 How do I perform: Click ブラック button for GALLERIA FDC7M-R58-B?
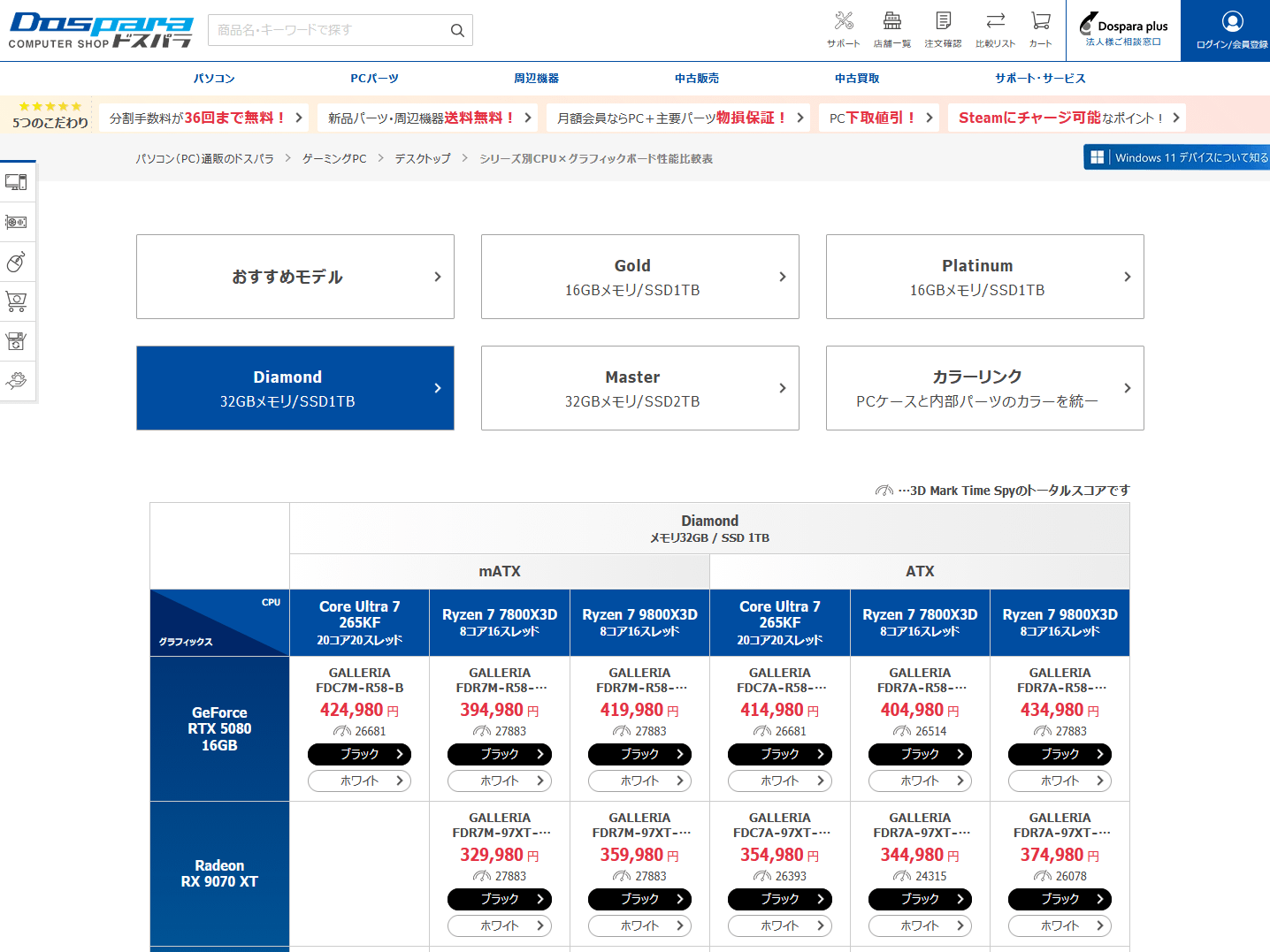click(359, 754)
